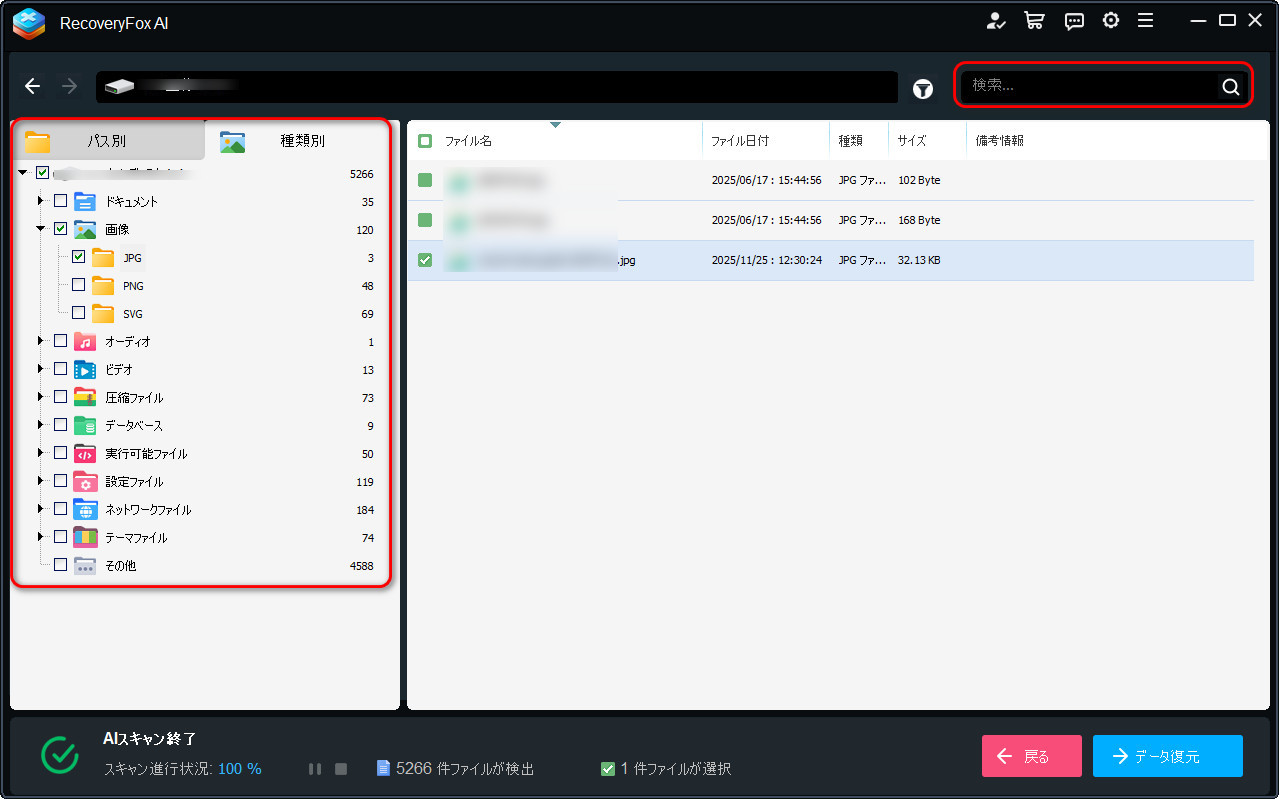Viewport: 1279px width, 799px height.
Task: Switch to the パス別 tab
Action: (108, 141)
